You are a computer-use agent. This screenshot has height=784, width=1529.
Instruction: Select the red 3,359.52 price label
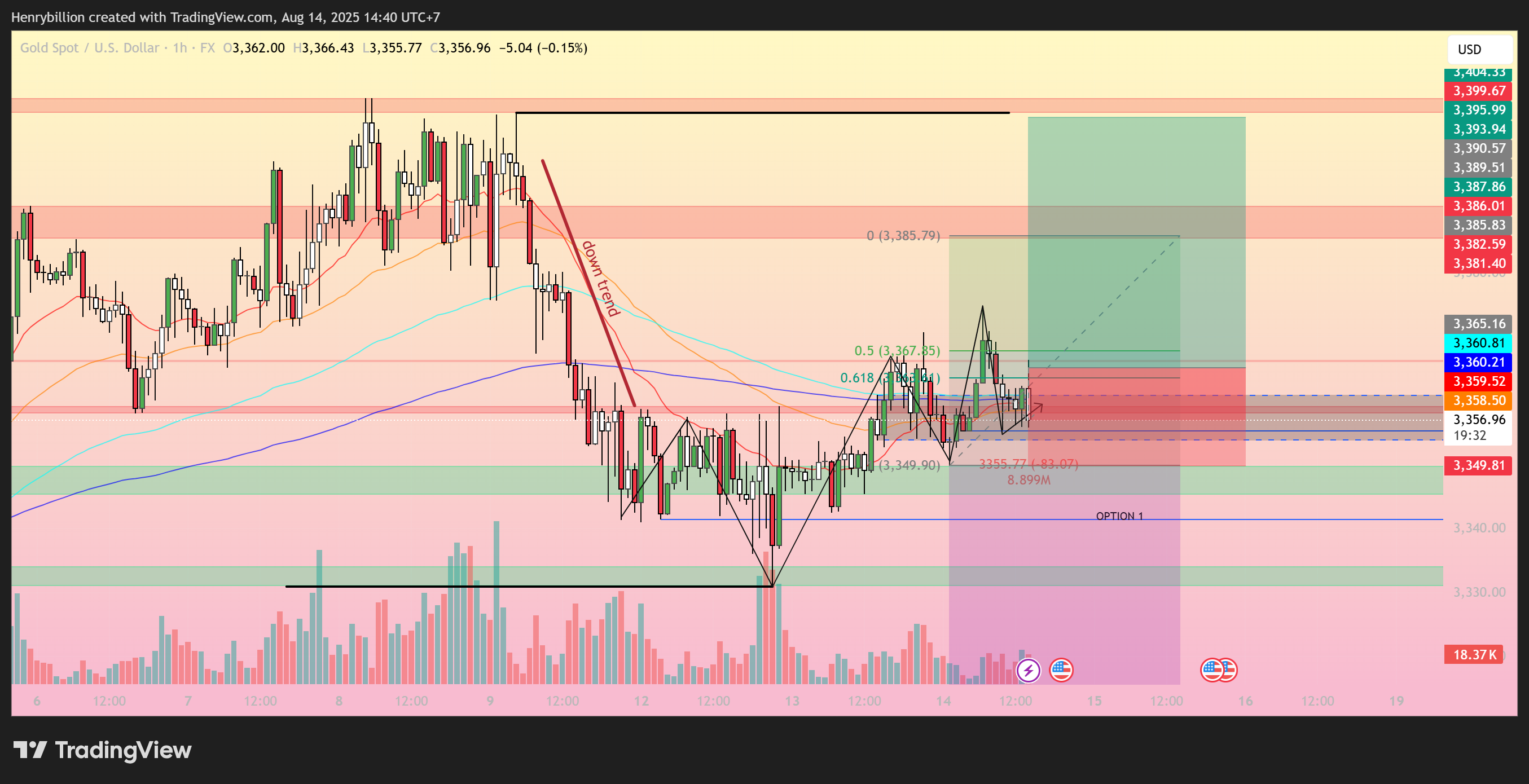point(1478,381)
